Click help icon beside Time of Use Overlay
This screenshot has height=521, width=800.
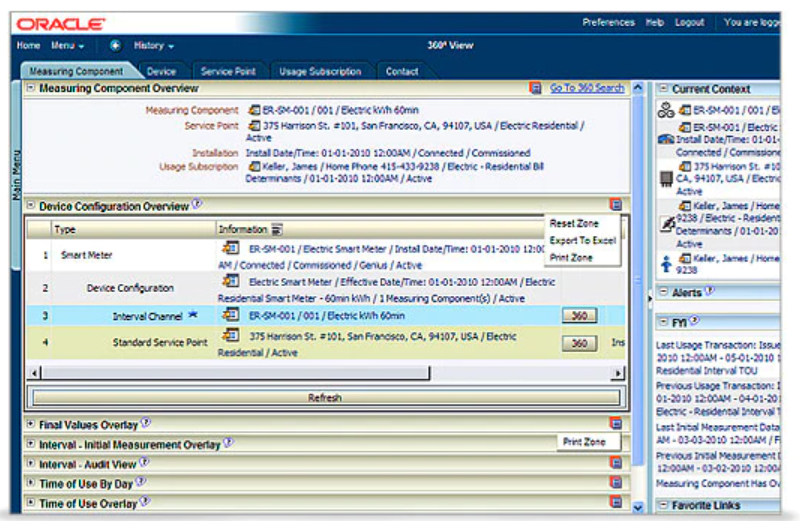coord(145,501)
